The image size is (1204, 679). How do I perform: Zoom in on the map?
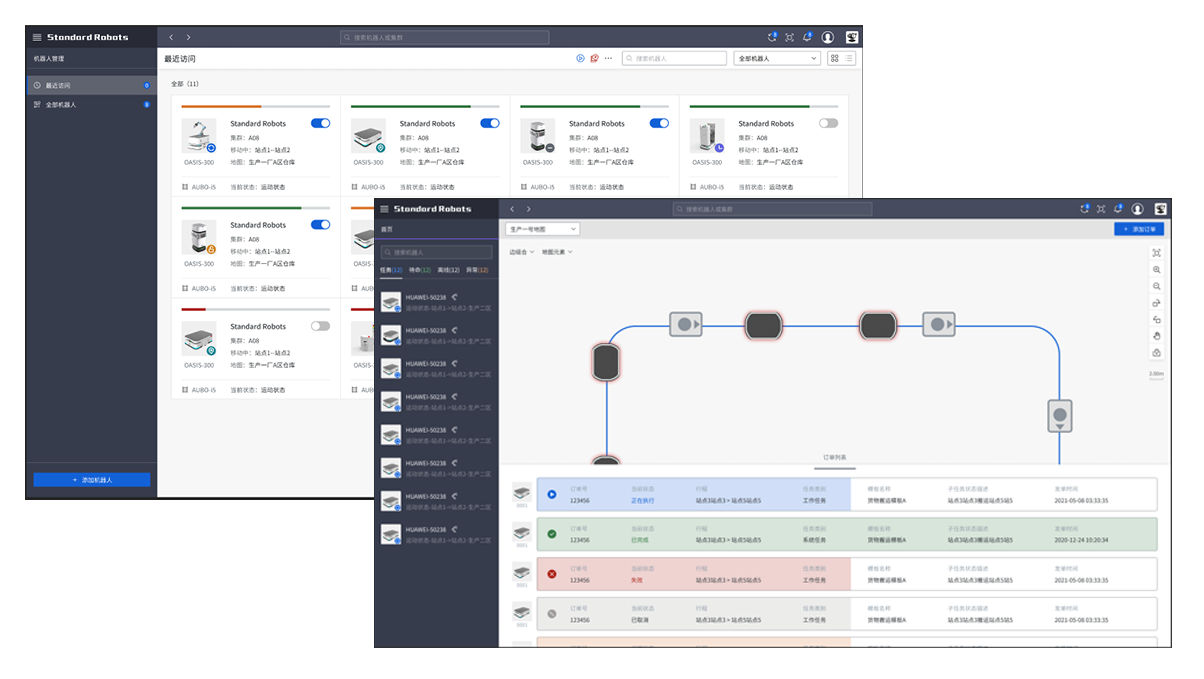click(1157, 270)
